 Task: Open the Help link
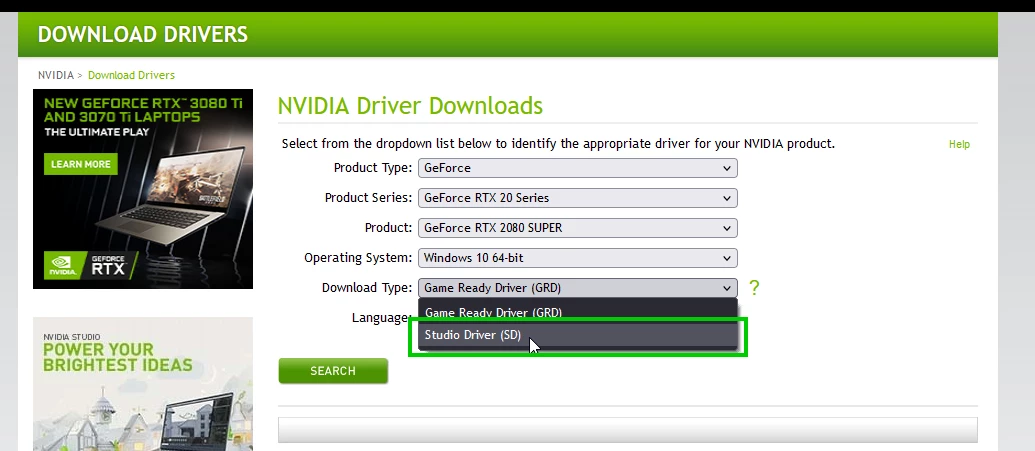point(959,145)
